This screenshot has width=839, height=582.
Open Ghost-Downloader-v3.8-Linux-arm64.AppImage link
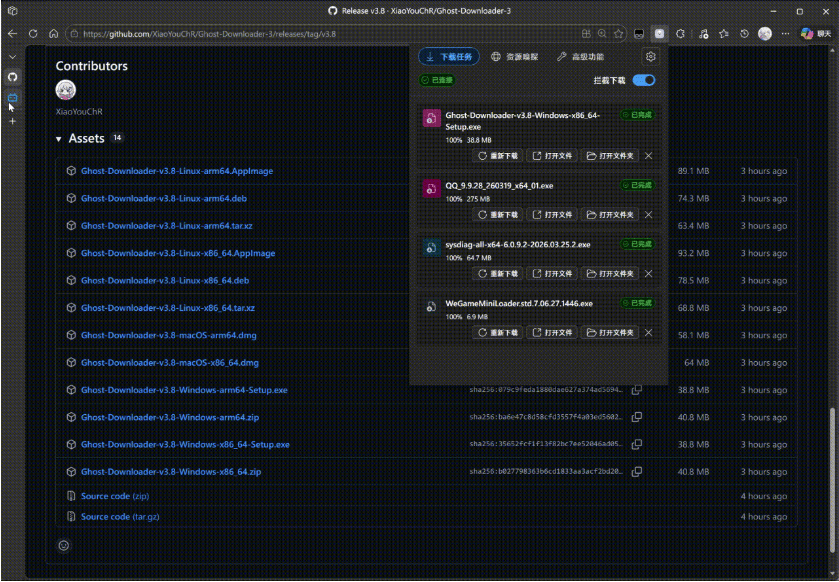[x=177, y=171]
